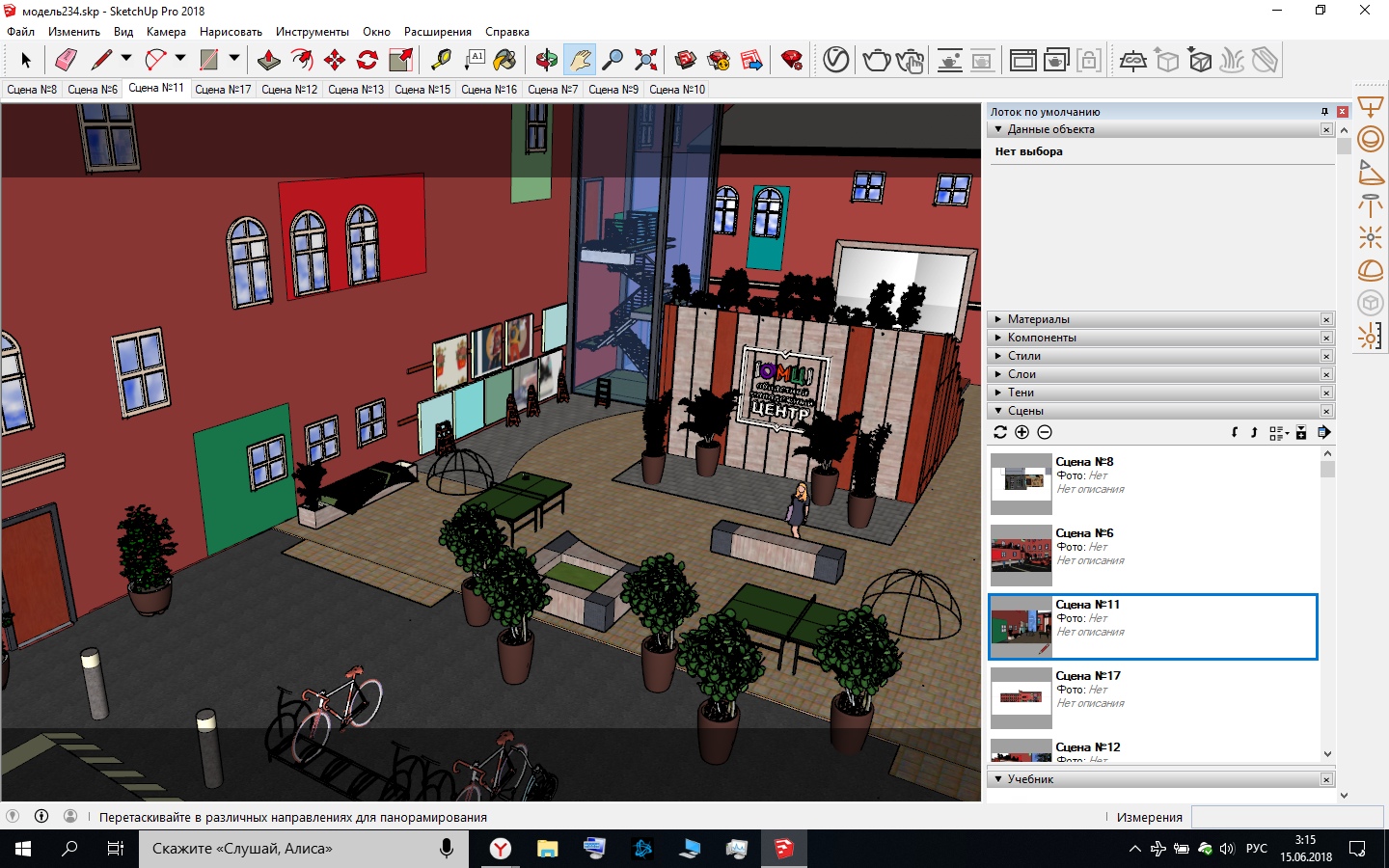Show the V-Ray Frame Buffer window
This screenshot has width=1389, height=868.
1022,60
